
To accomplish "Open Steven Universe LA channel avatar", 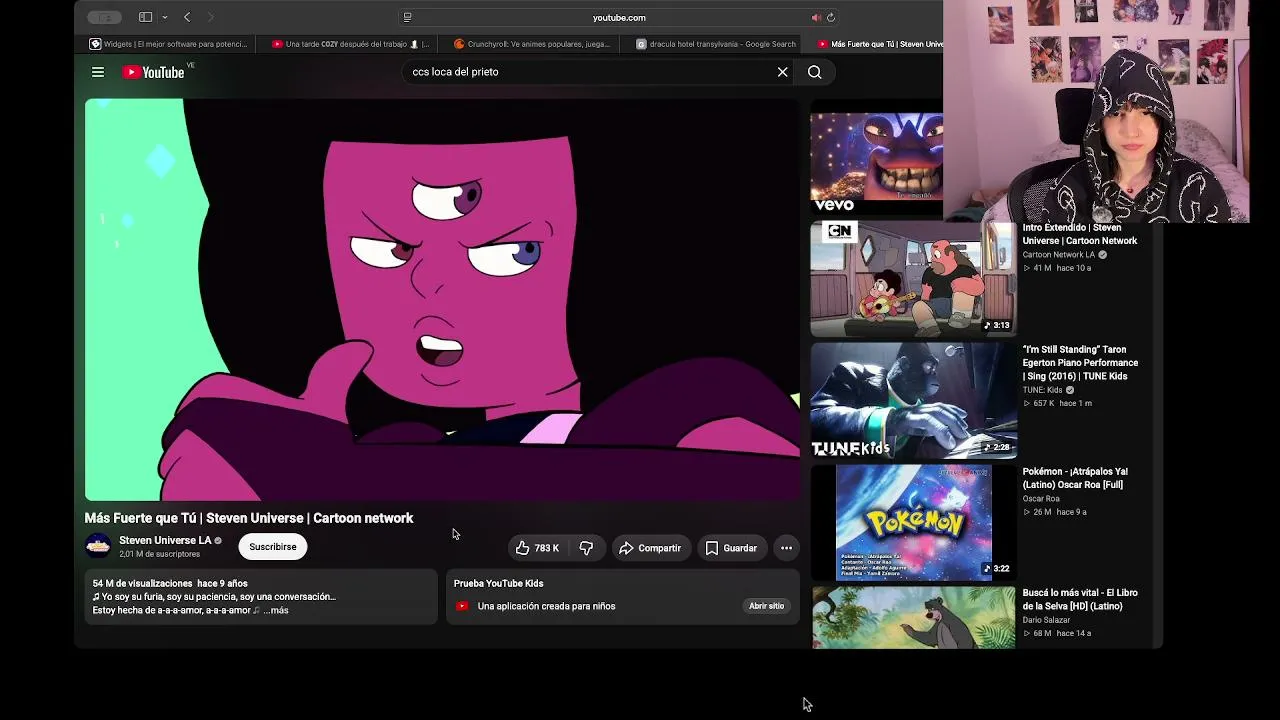I will pos(98,546).
